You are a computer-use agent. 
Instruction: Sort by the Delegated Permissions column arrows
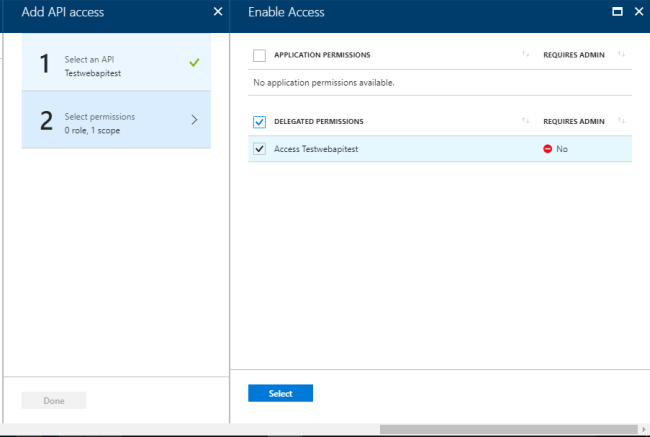coord(525,121)
